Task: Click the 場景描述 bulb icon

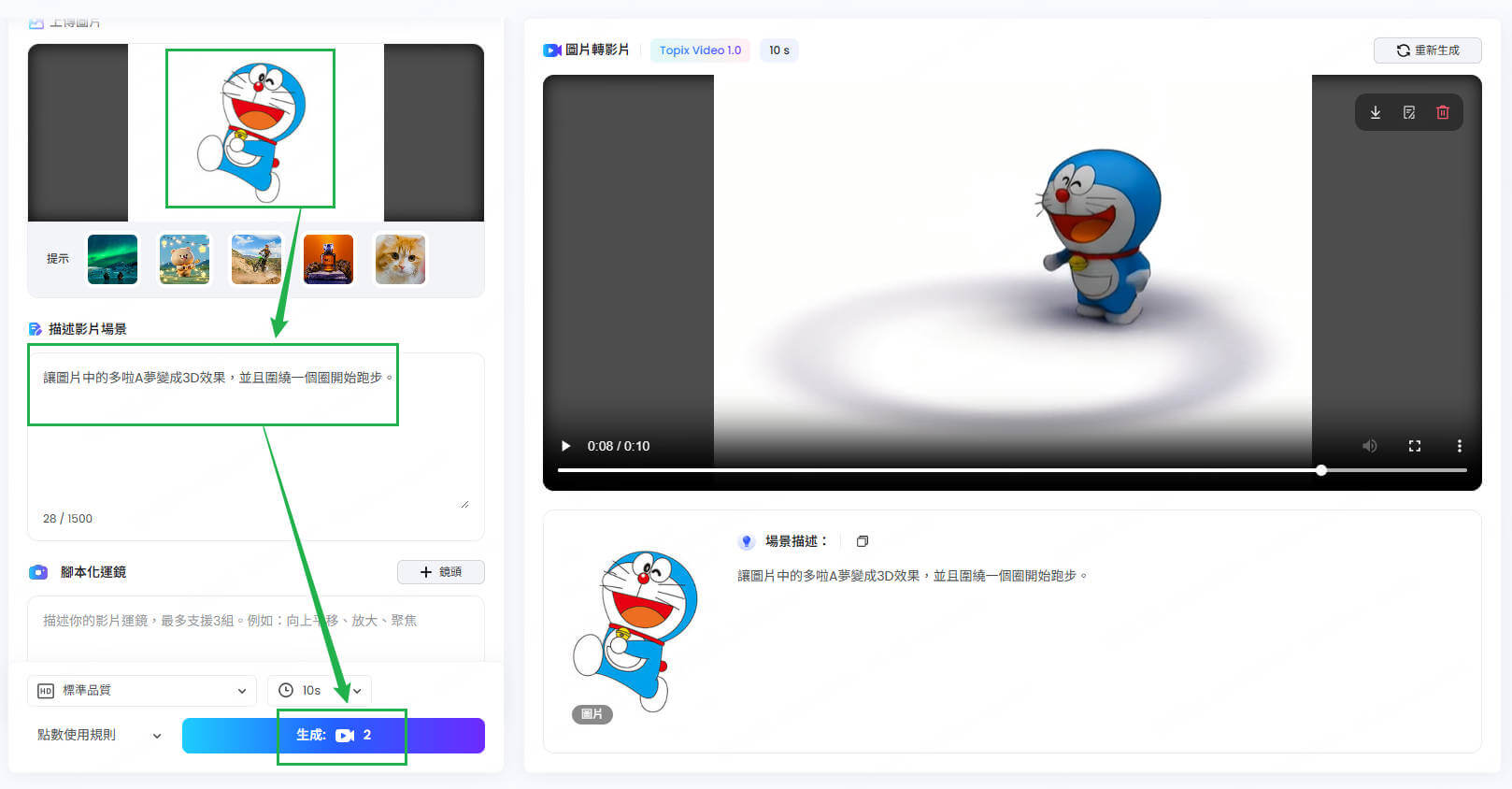Action: click(747, 541)
